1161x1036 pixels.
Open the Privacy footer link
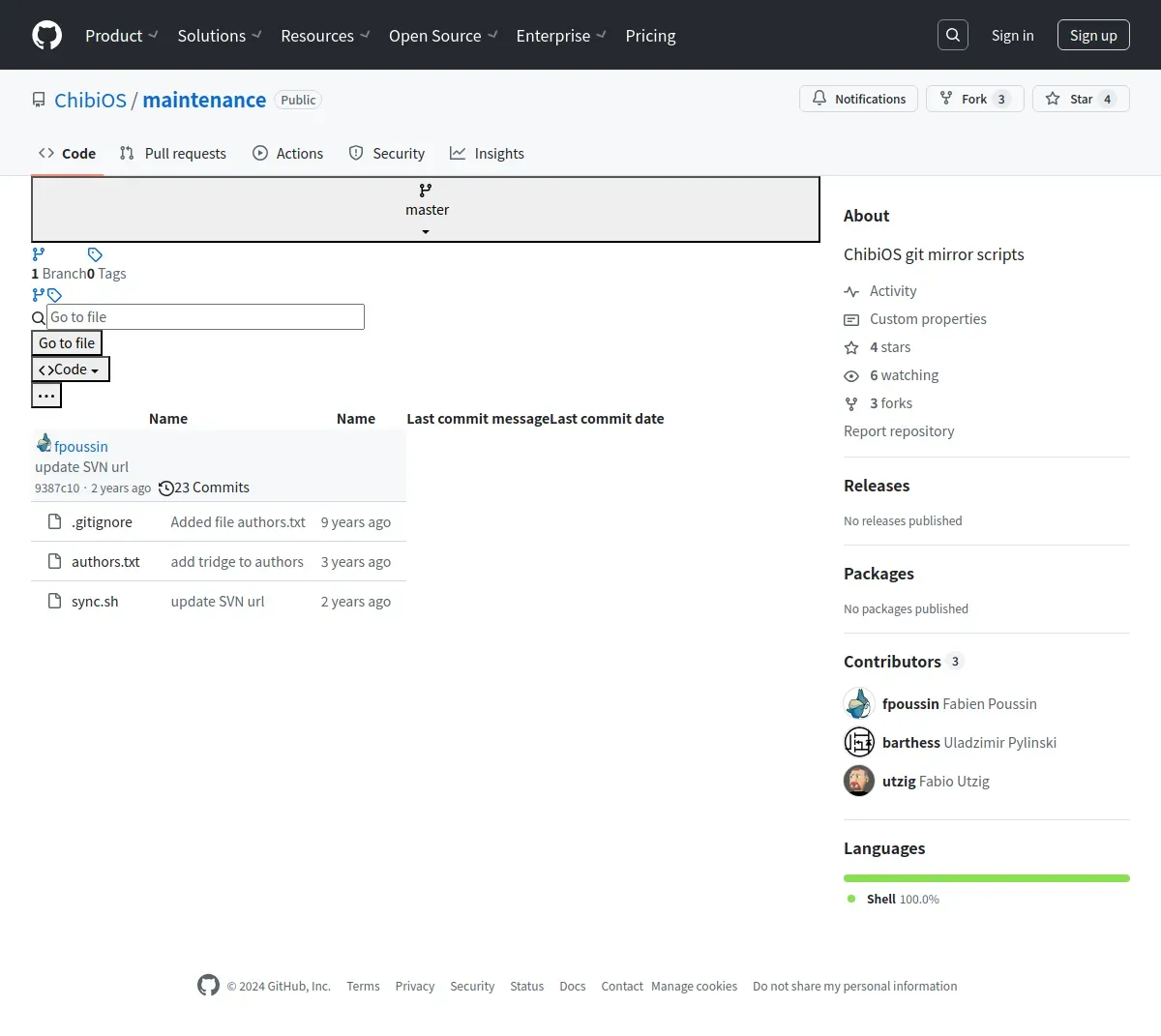click(415, 986)
